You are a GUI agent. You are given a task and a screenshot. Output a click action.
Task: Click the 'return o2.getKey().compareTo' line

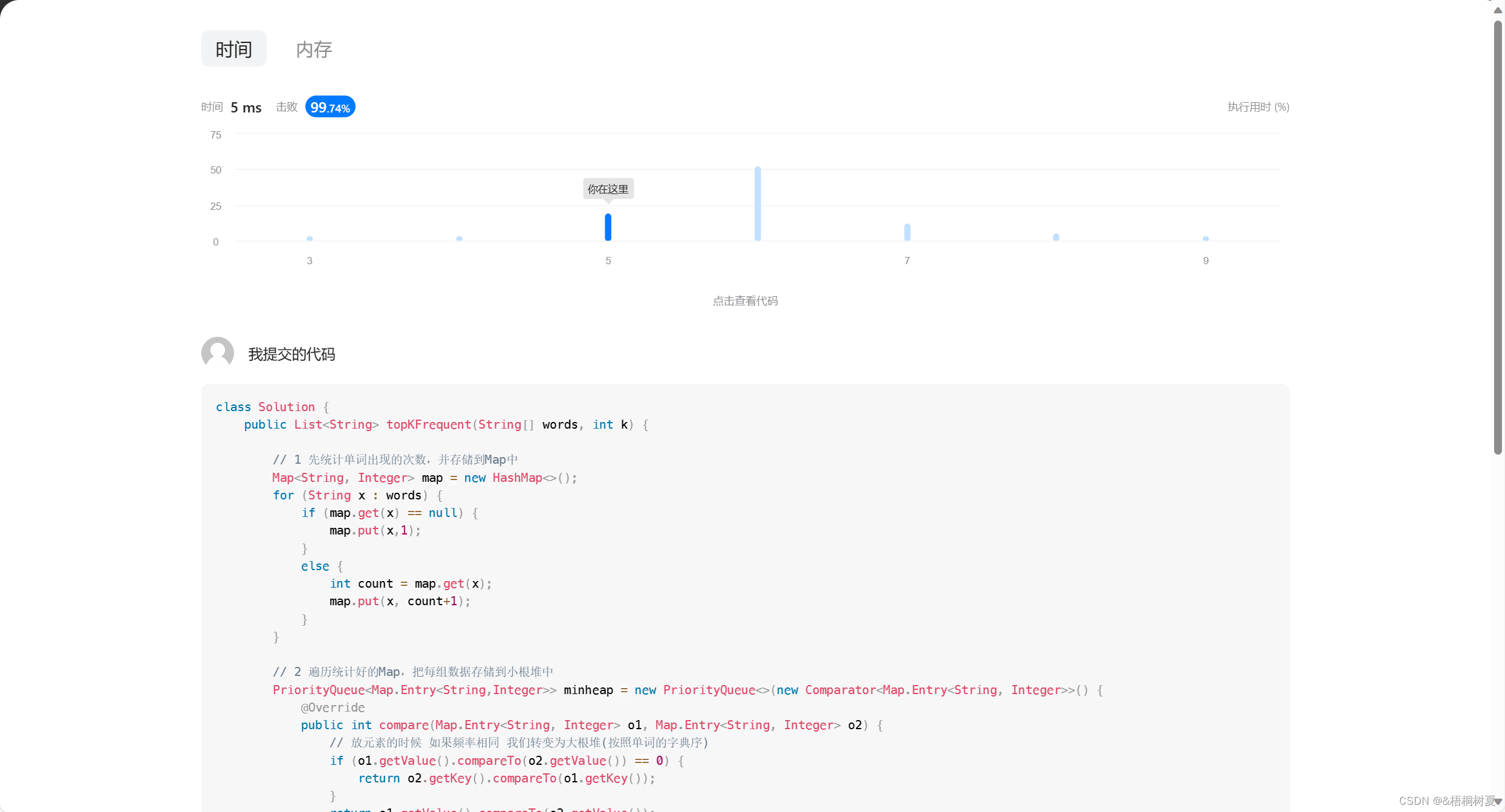tap(507, 778)
